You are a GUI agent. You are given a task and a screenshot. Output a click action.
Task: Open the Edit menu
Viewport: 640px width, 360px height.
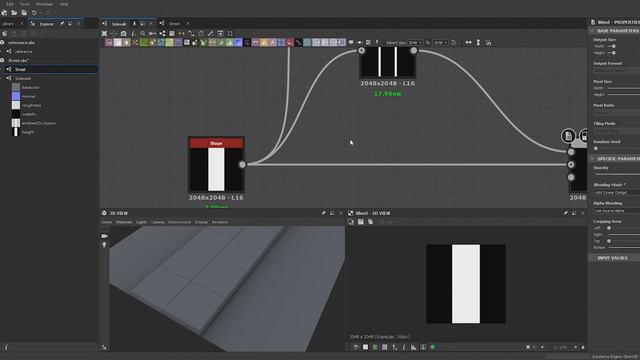tap(9, 4)
